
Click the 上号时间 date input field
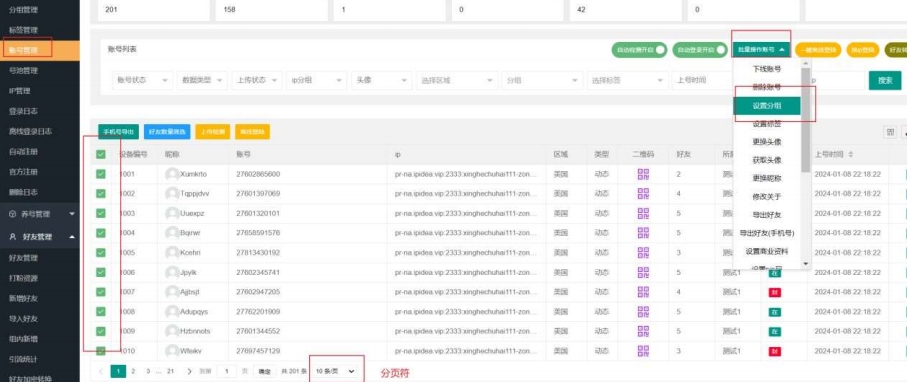click(702, 80)
